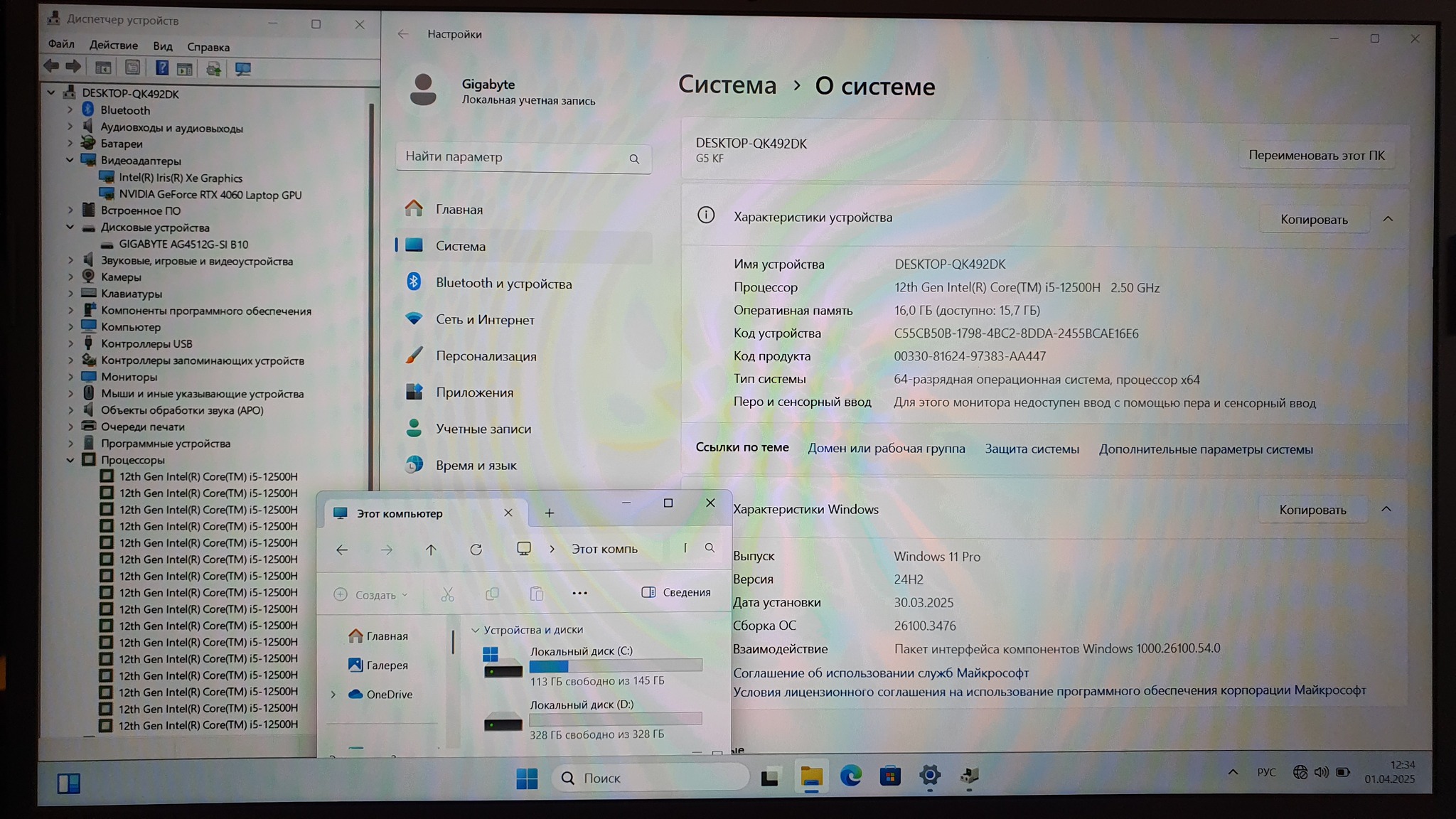1456x819 pixels.
Task: Collapse Характеристики устройства section chevron
Action: click(x=1388, y=219)
